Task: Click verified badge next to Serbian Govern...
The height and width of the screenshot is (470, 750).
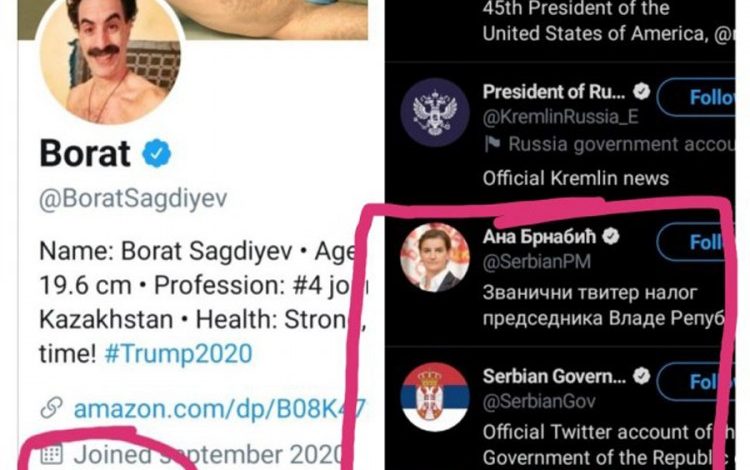Action: click(641, 377)
